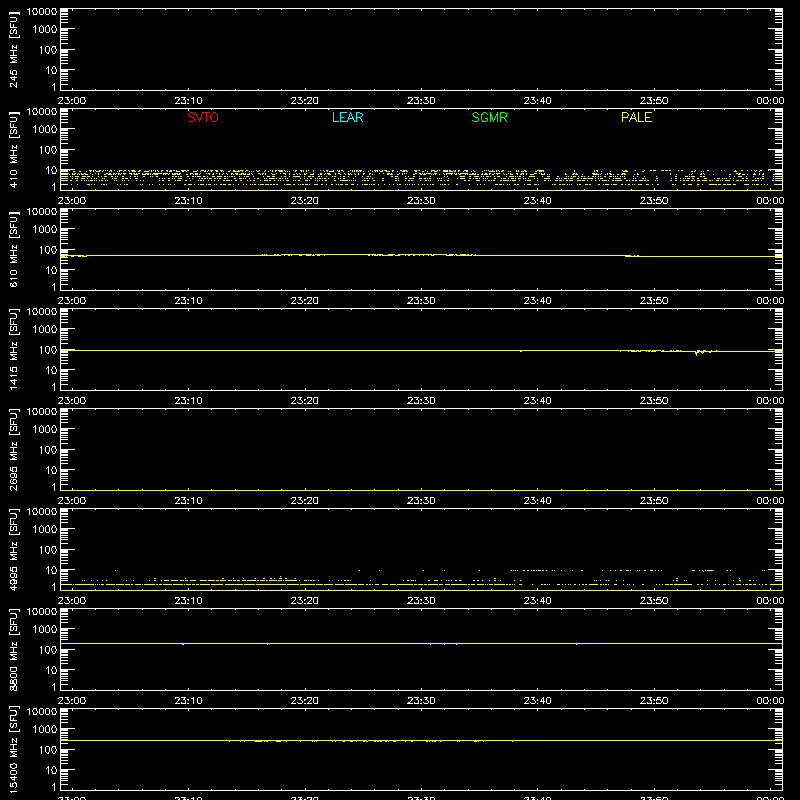Click the green SGMR station label
The image size is (800, 800).
coord(489,117)
